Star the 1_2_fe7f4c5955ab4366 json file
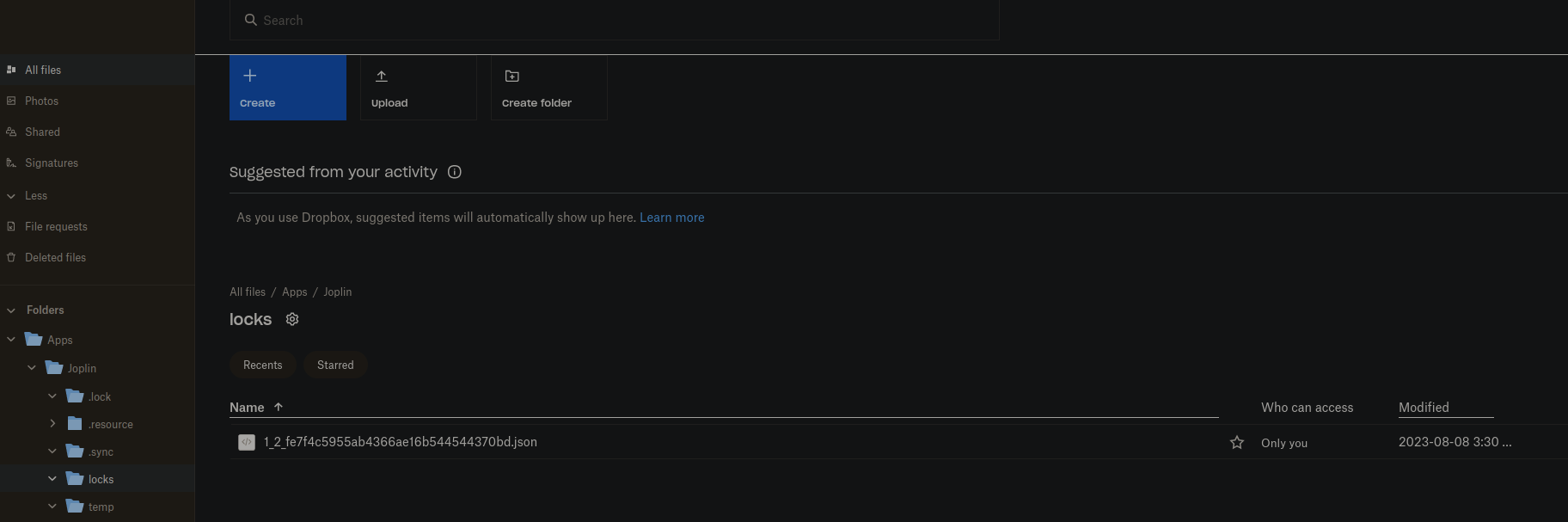Viewport: 1568px width, 522px height. click(x=1236, y=441)
